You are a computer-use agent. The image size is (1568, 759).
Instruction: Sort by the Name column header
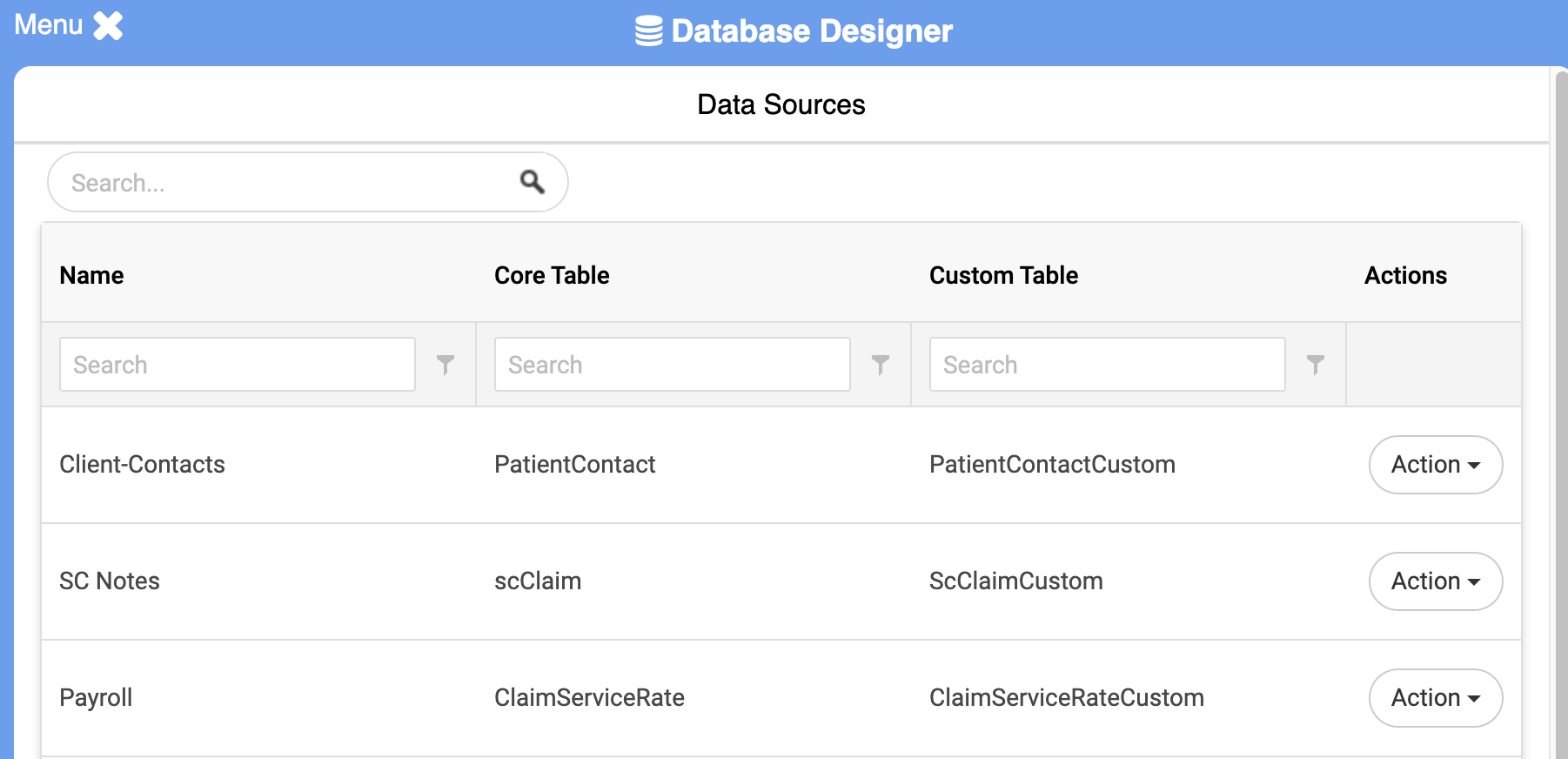pyautogui.click(x=91, y=276)
